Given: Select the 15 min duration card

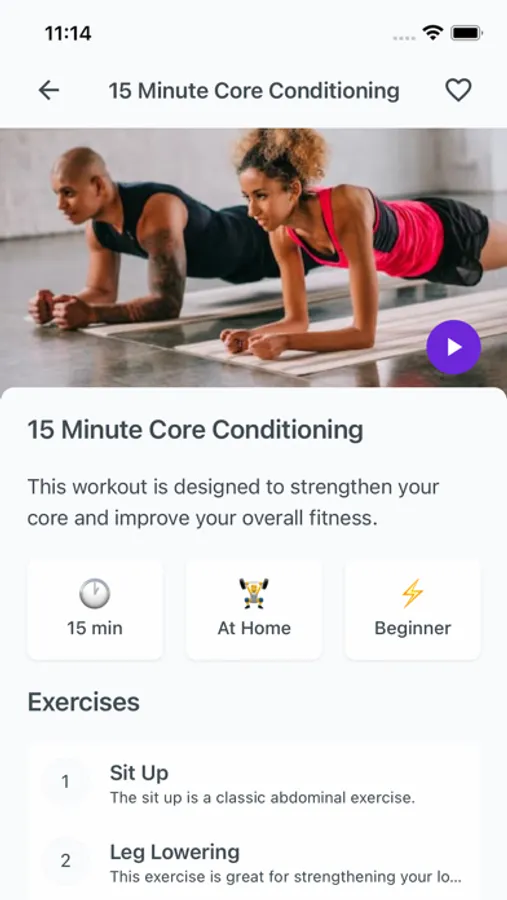Looking at the screenshot, I should (x=95, y=610).
